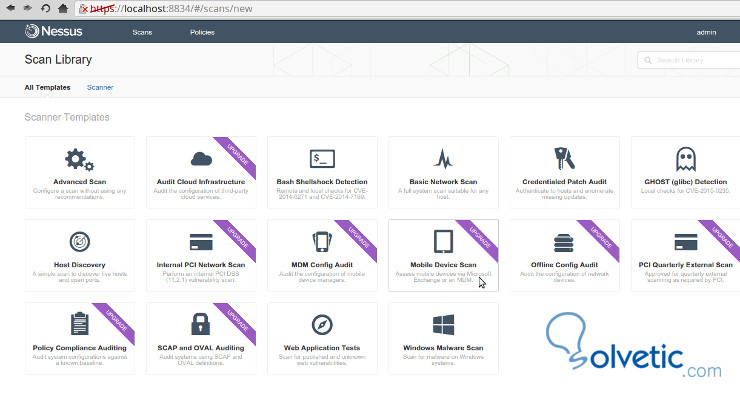Click the GHOST (glibc) Detection title

[686, 182]
